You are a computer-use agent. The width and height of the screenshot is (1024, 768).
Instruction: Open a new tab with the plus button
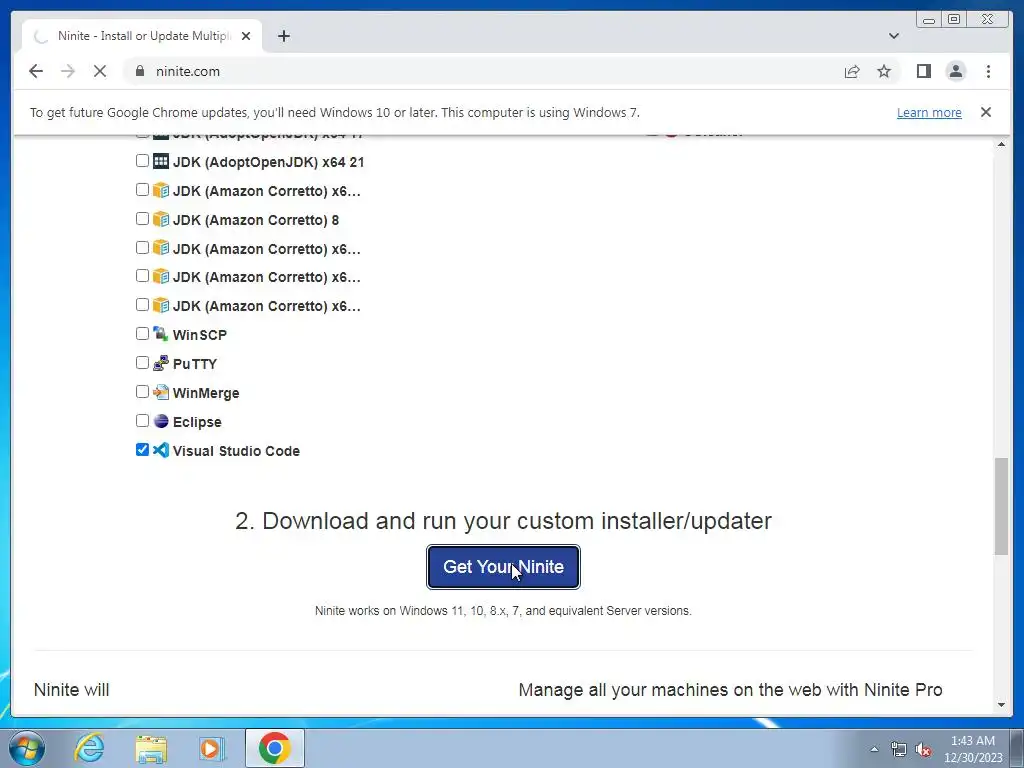283,36
